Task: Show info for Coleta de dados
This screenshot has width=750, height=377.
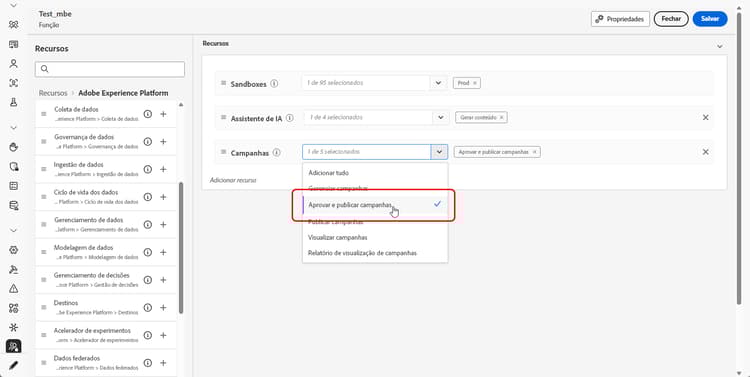Action: pos(148,114)
